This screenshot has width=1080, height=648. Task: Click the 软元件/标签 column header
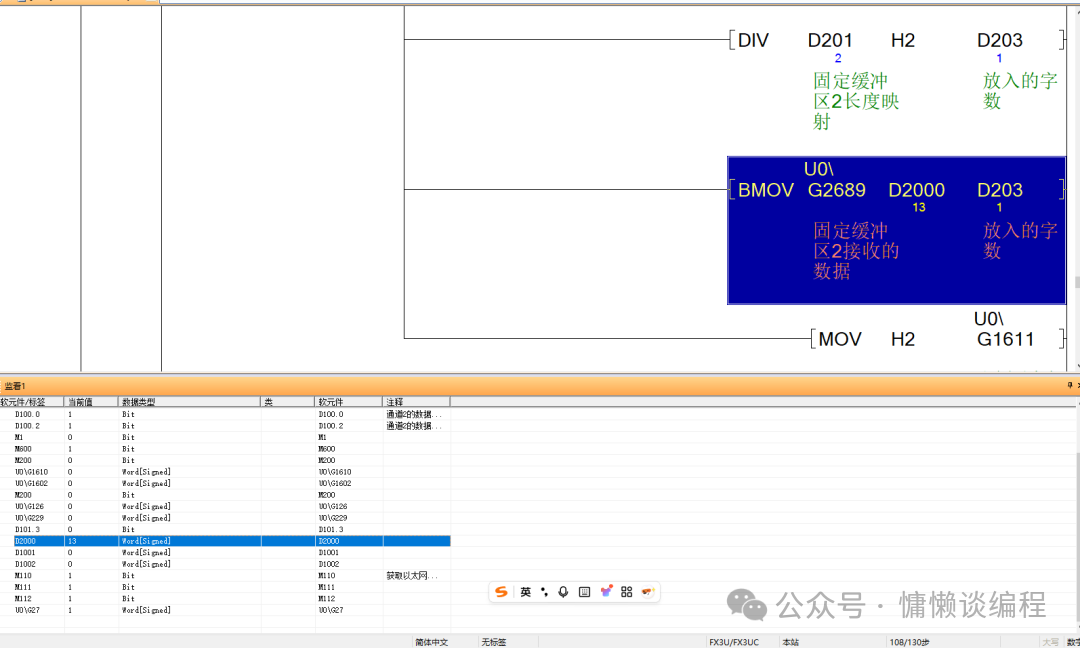pyautogui.click(x=32, y=401)
